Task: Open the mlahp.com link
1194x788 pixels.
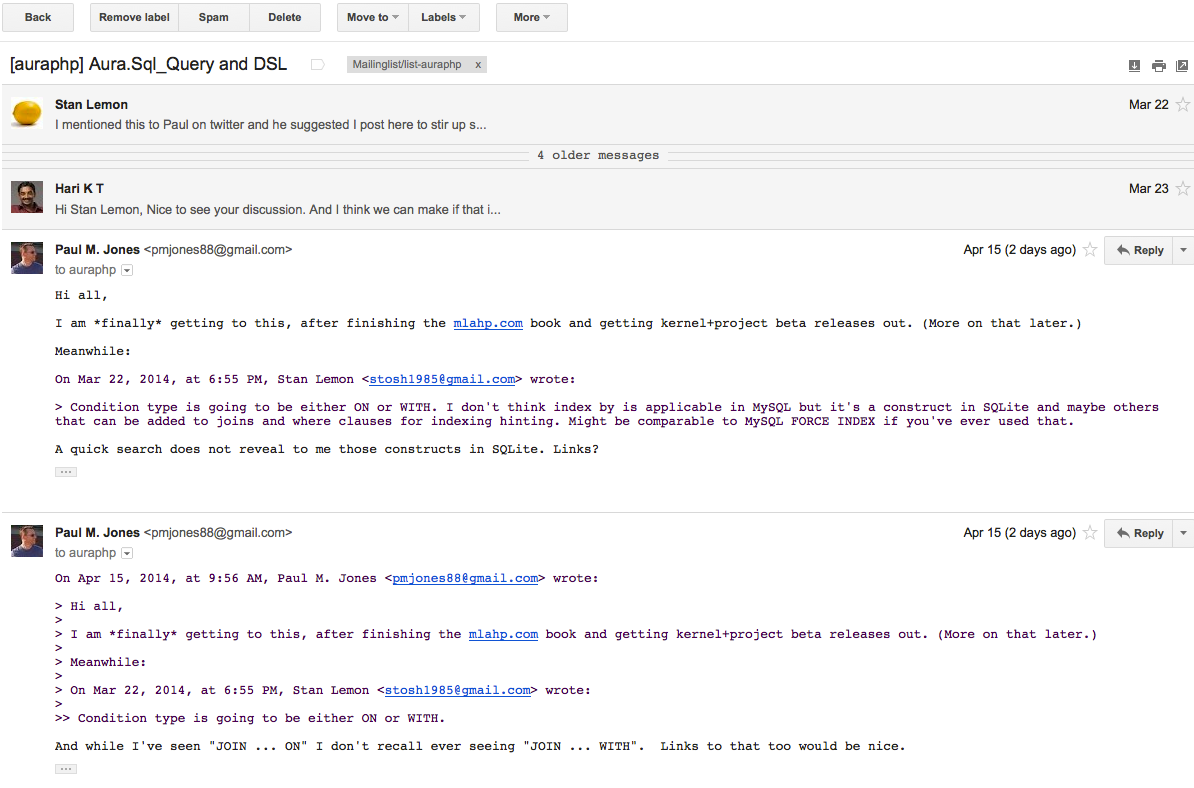Action: pyautogui.click(x=488, y=322)
